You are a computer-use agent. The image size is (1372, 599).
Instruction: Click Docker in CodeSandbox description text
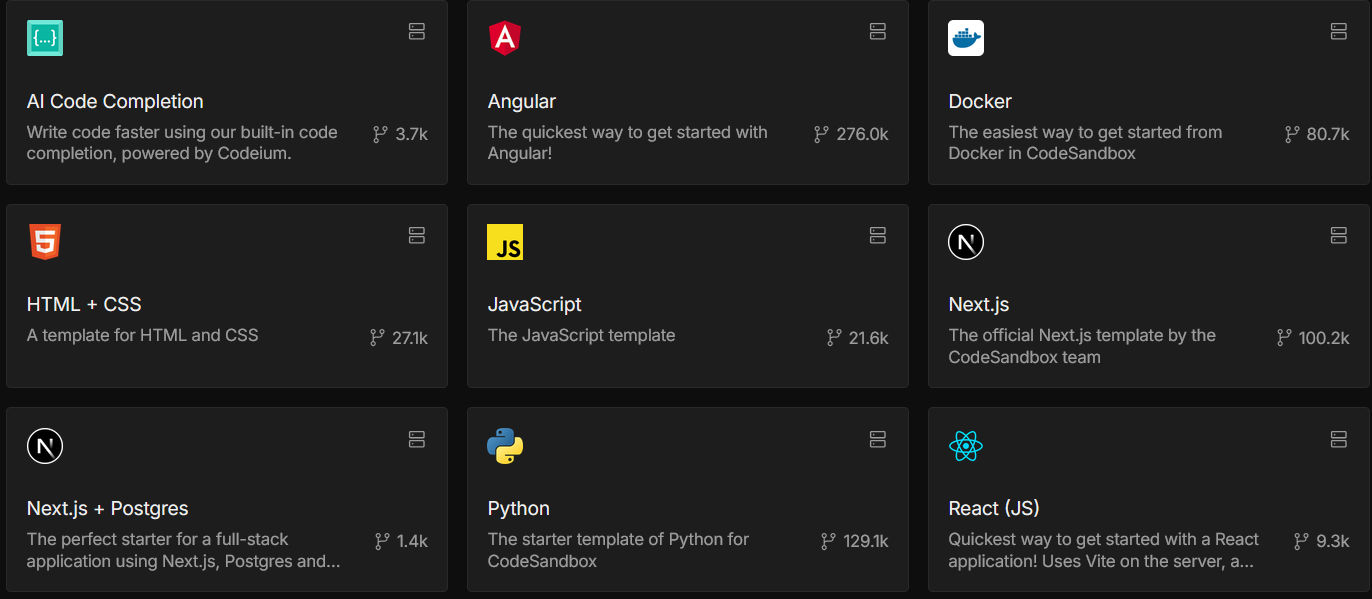[x=1085, y=143]
